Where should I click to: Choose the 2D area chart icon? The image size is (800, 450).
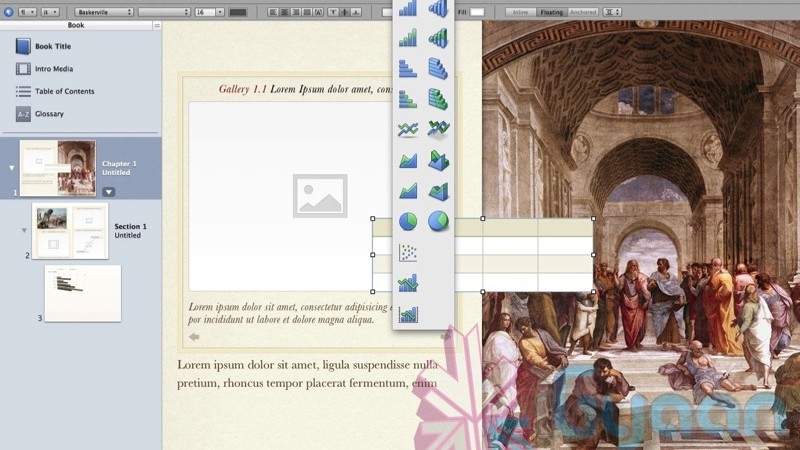(x=407, y=159)
